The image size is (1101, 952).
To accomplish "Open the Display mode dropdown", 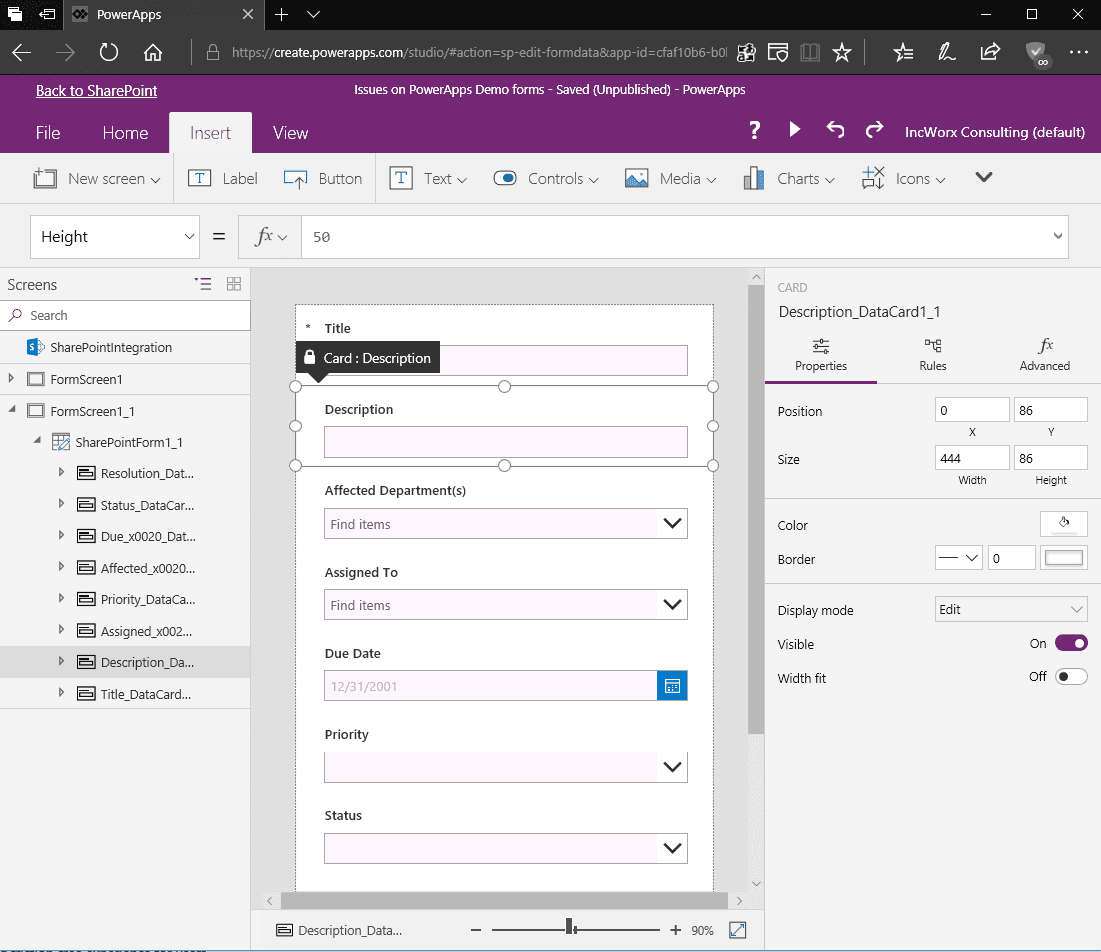I will tap(1010, 610).
